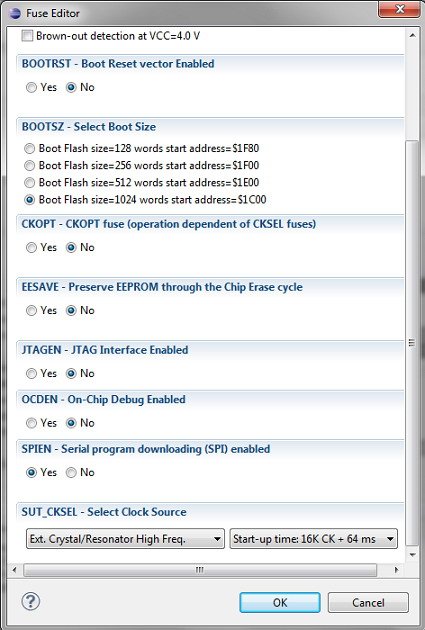This screenshot has height=630, width=425.
Task: Click the vertical scrollbar down arrow
Action: [x=412, y=555]
